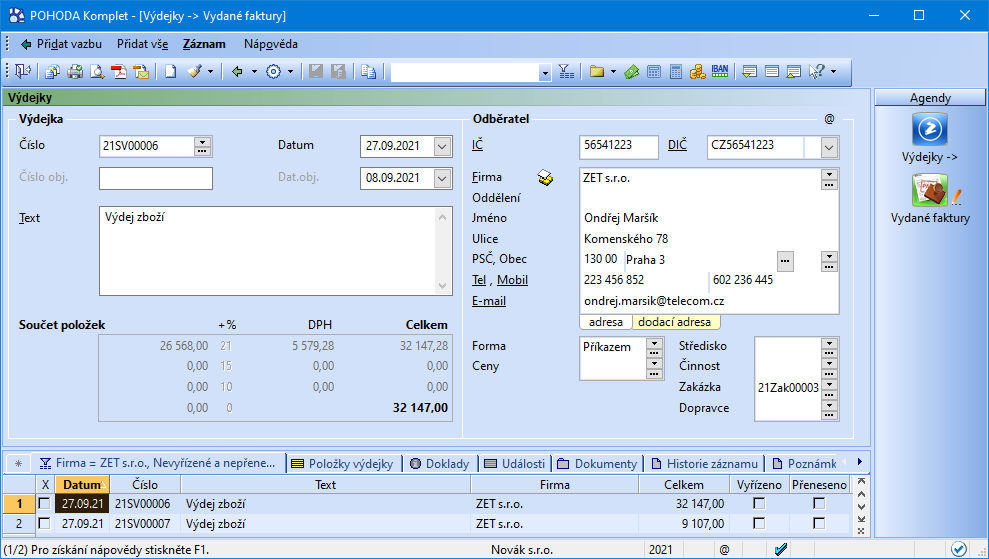Tick X checkbox for row 21SV00007
The image size is (989, 559).
click(44, 524)
